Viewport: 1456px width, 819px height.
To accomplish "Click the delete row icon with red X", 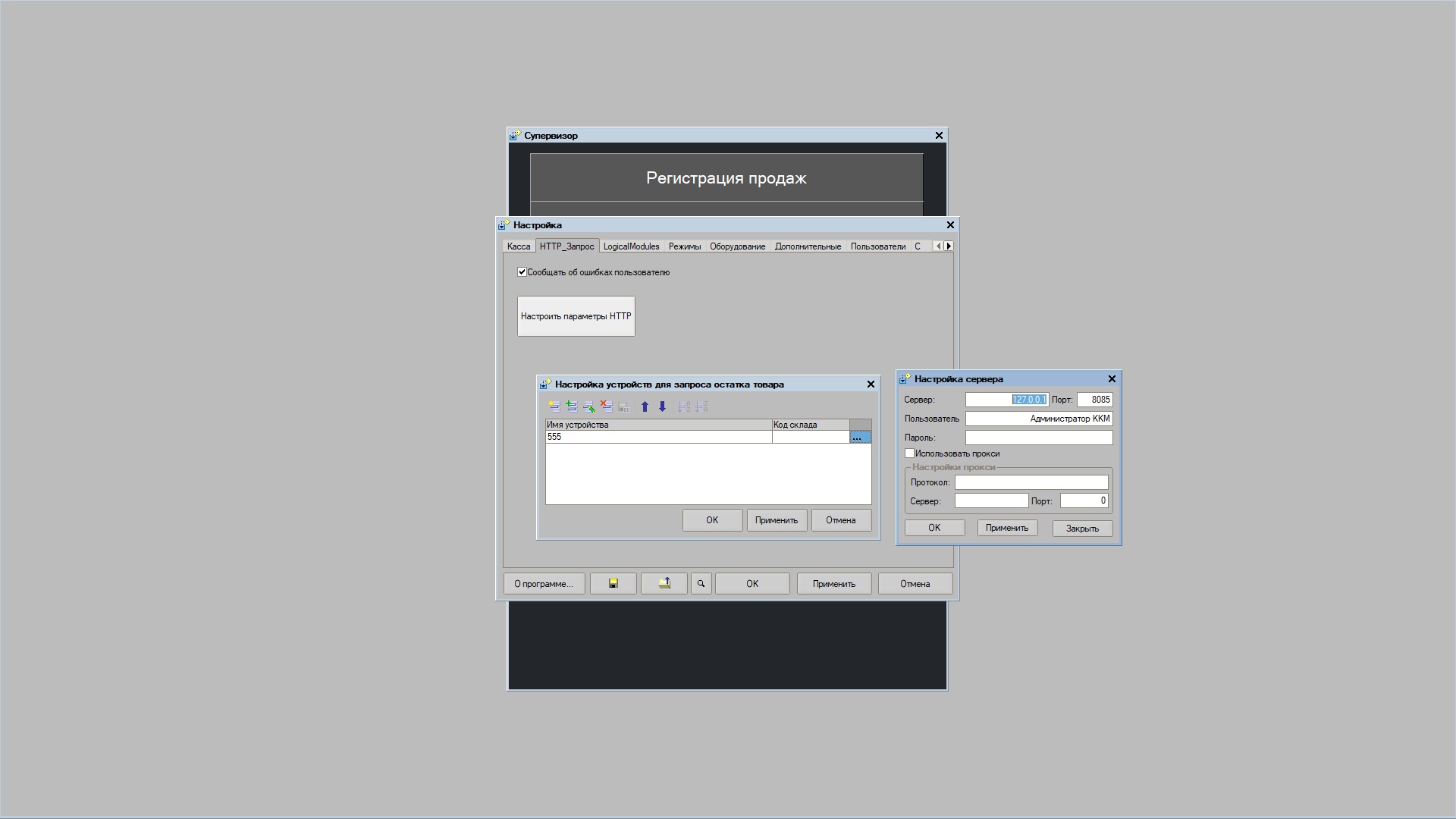I will click(x=606, y=406).
